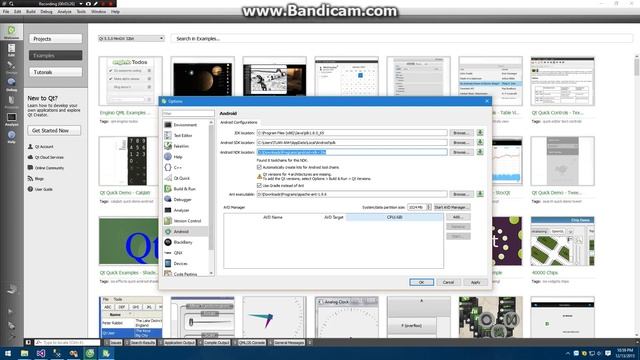Open Window menu
The image size is (640, 360).
click(98, 12)
